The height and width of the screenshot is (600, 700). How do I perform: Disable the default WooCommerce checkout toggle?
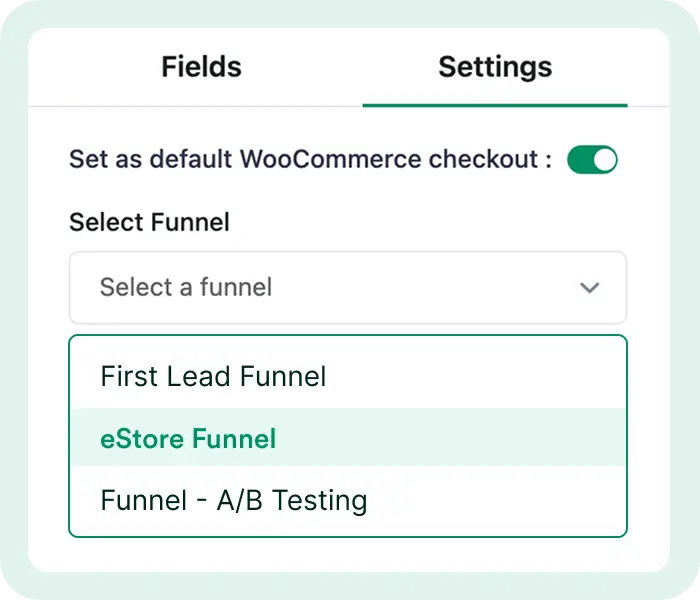[592, 160]
